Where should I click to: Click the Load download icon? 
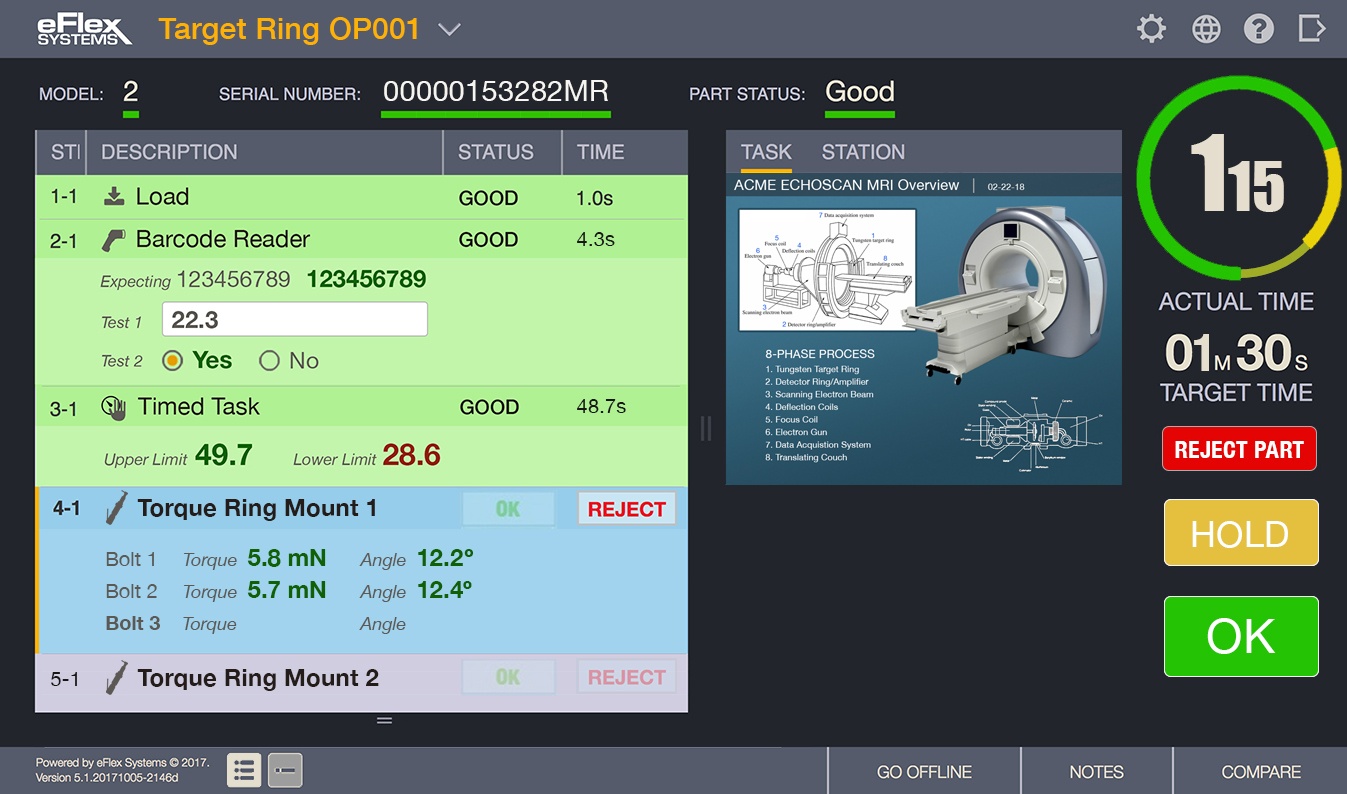point(114,196)
